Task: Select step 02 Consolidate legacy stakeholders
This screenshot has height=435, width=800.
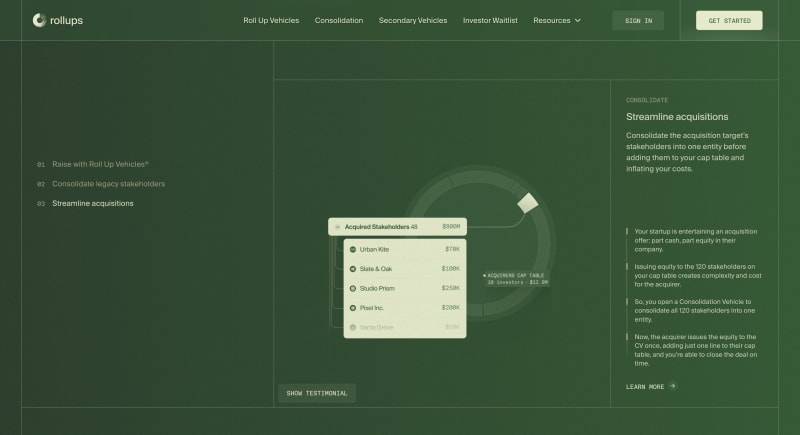Action: click(x=101, y=184)
